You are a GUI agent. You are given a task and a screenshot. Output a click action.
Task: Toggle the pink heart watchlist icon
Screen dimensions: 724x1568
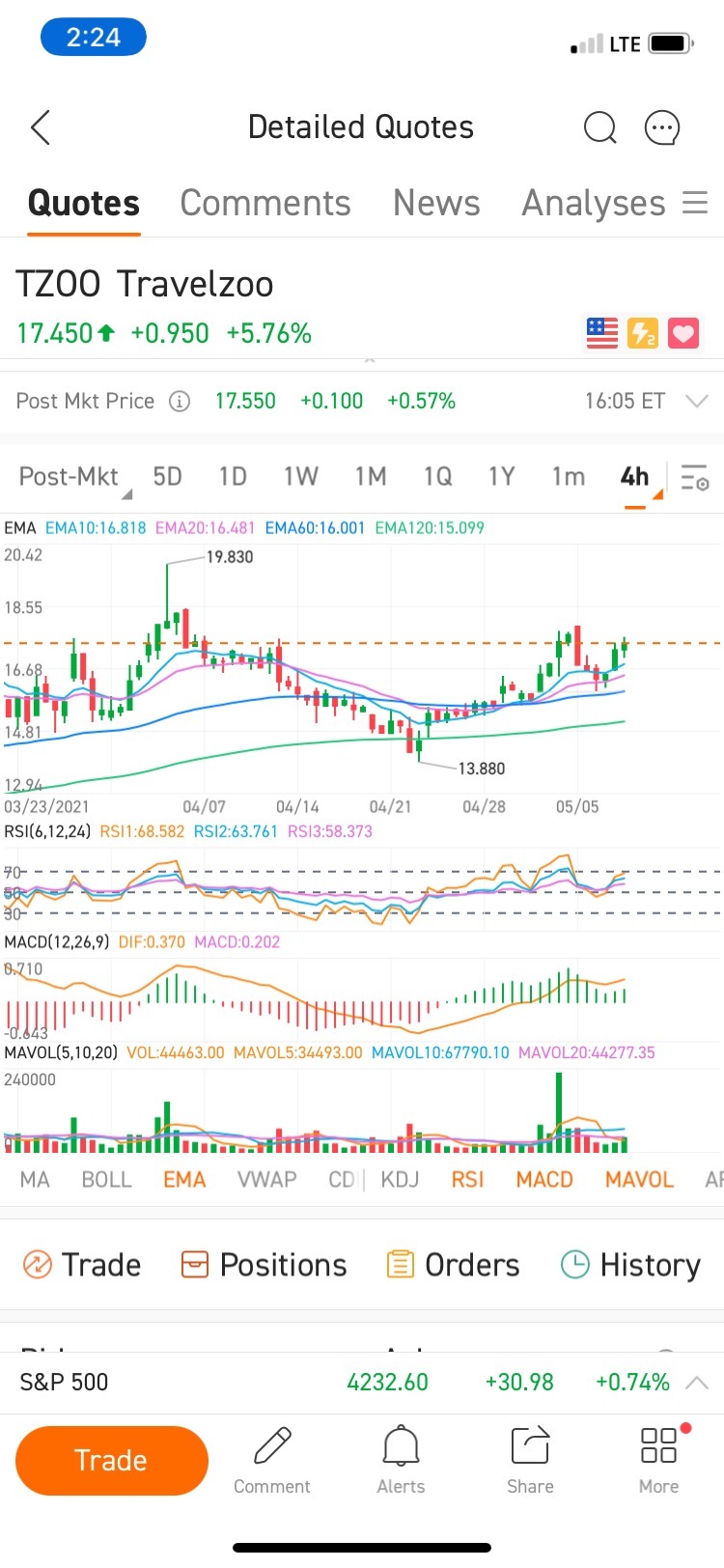(x=683, y=333)
